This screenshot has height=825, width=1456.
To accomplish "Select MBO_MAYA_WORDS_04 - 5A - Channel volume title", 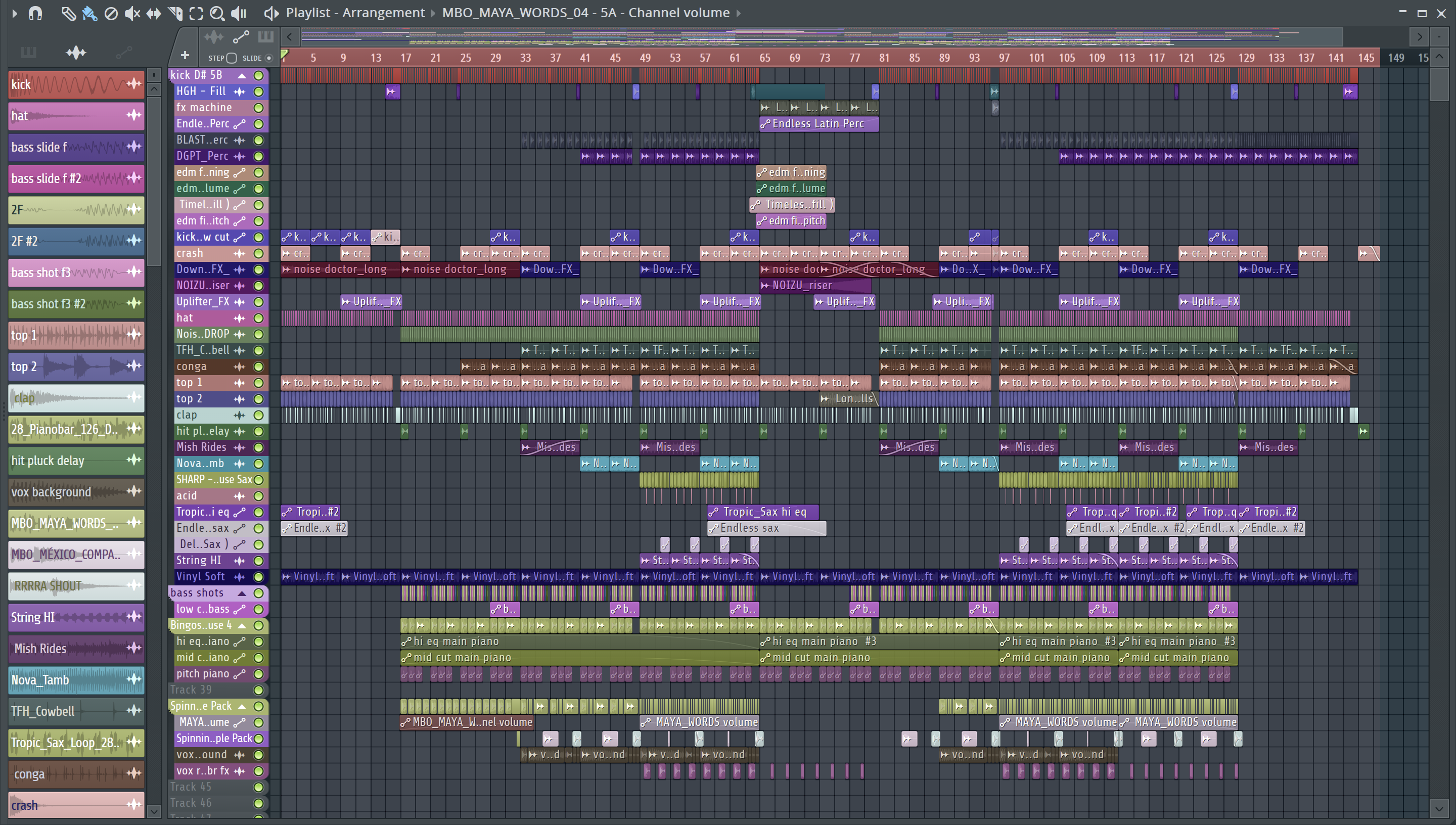I will click(x=586, y=13).
